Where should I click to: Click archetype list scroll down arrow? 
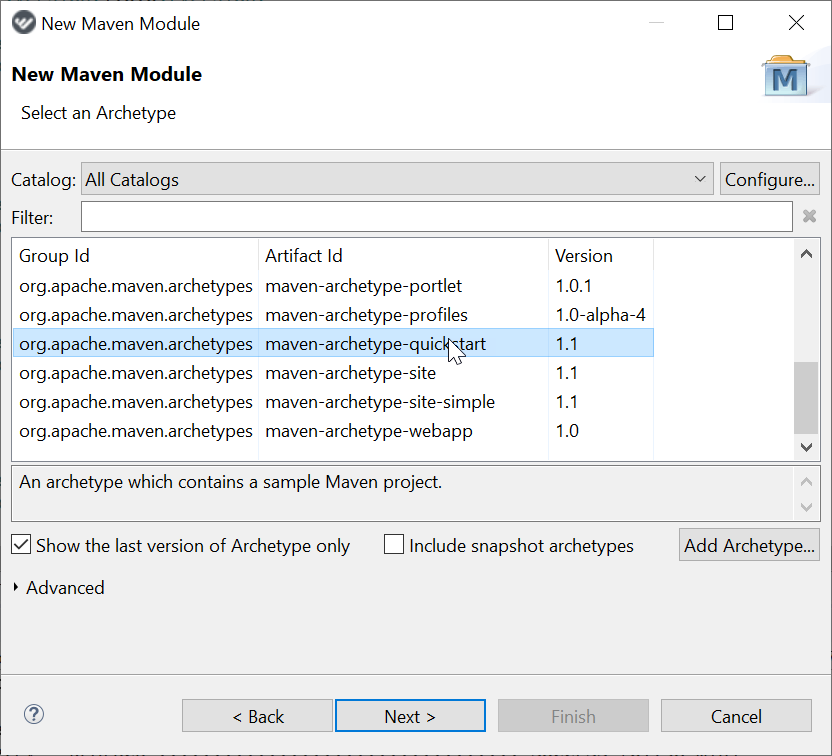click(806, 447)
